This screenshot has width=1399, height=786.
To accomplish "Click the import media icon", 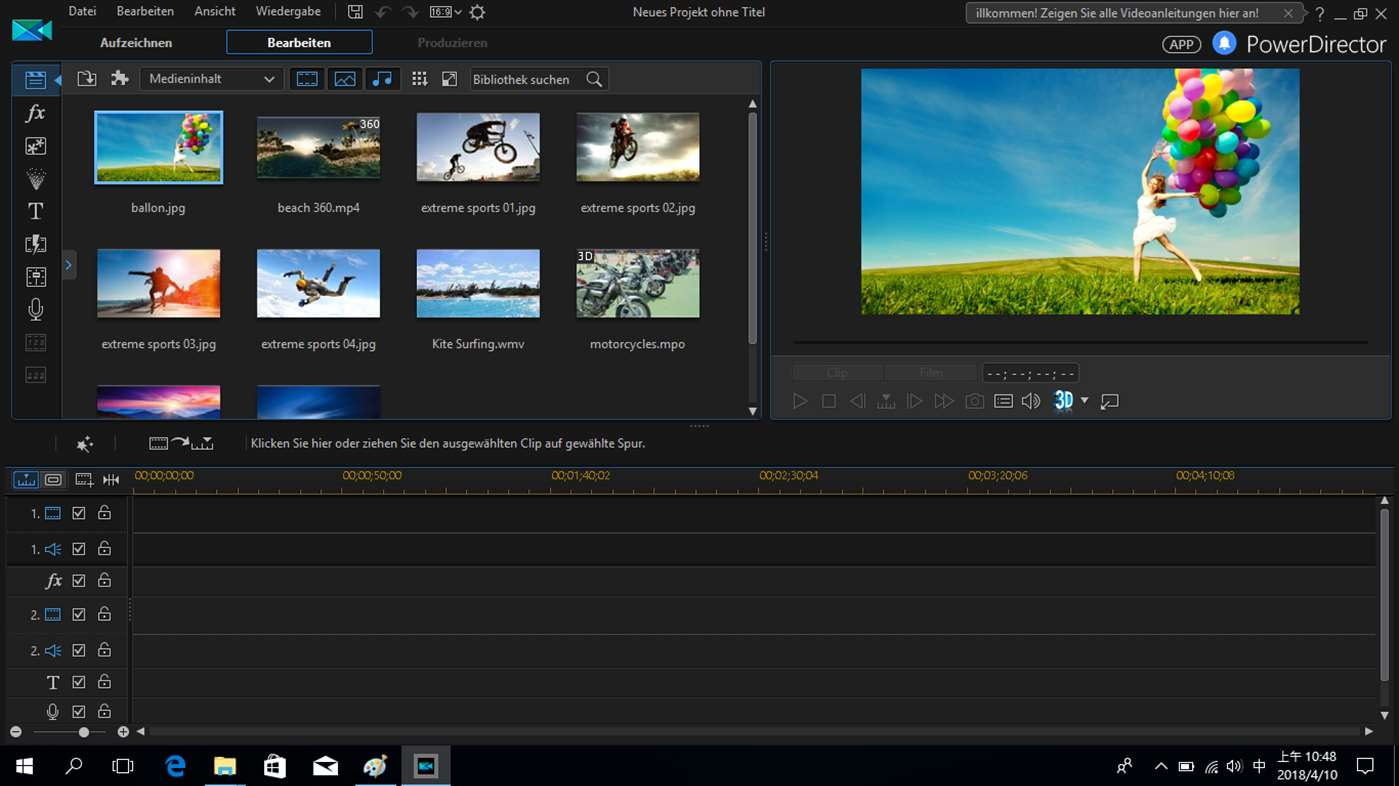I will coord(87,79).
